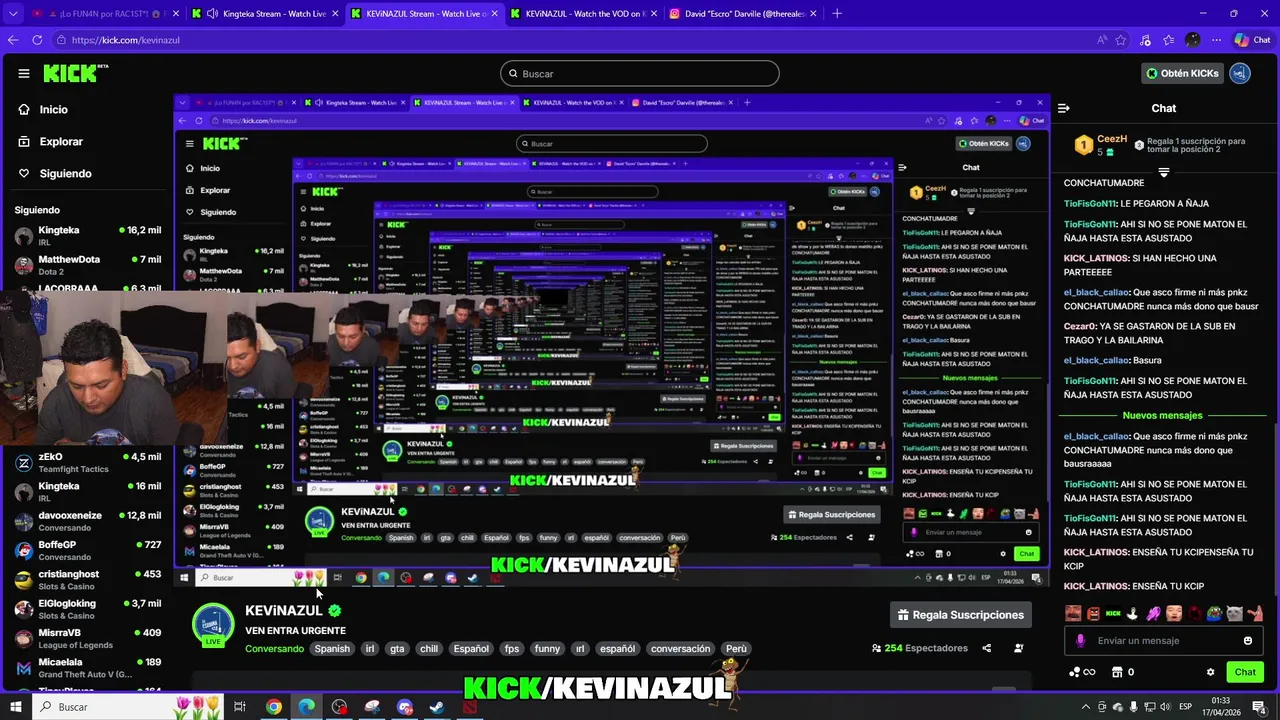The image size is (1280, 720).
Task: Open read aloud icon in address bar
Action: click(1102, 40)
